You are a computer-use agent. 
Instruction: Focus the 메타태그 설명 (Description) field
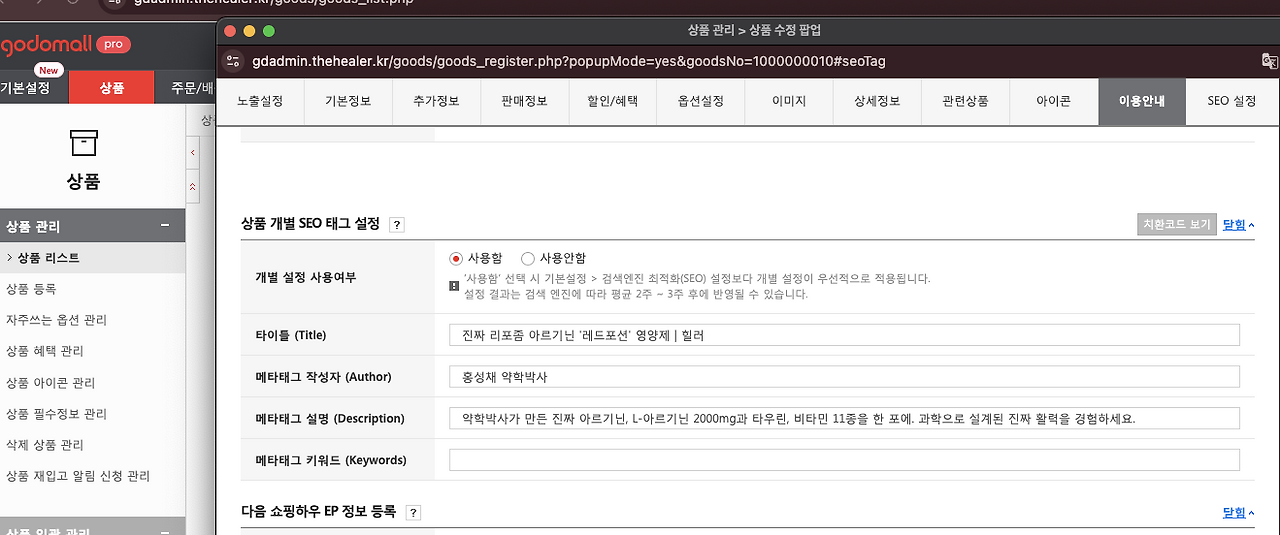pos(844,418)
